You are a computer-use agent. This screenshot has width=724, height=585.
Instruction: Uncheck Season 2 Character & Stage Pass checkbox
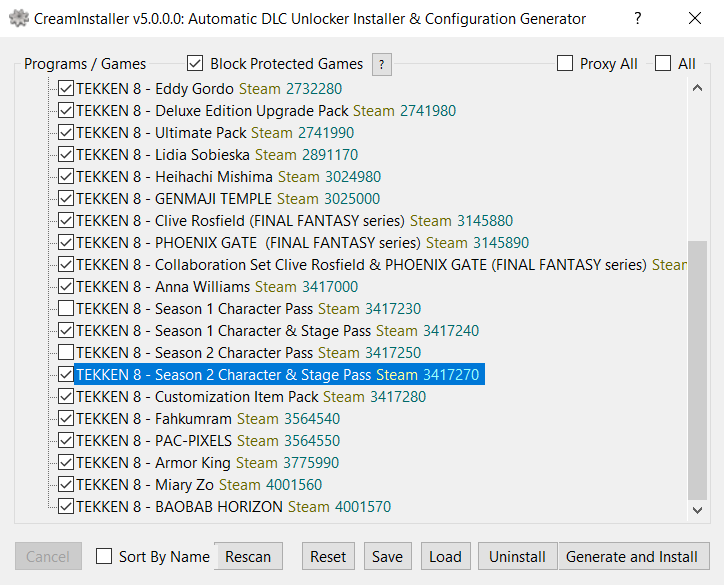click(66, 375)
